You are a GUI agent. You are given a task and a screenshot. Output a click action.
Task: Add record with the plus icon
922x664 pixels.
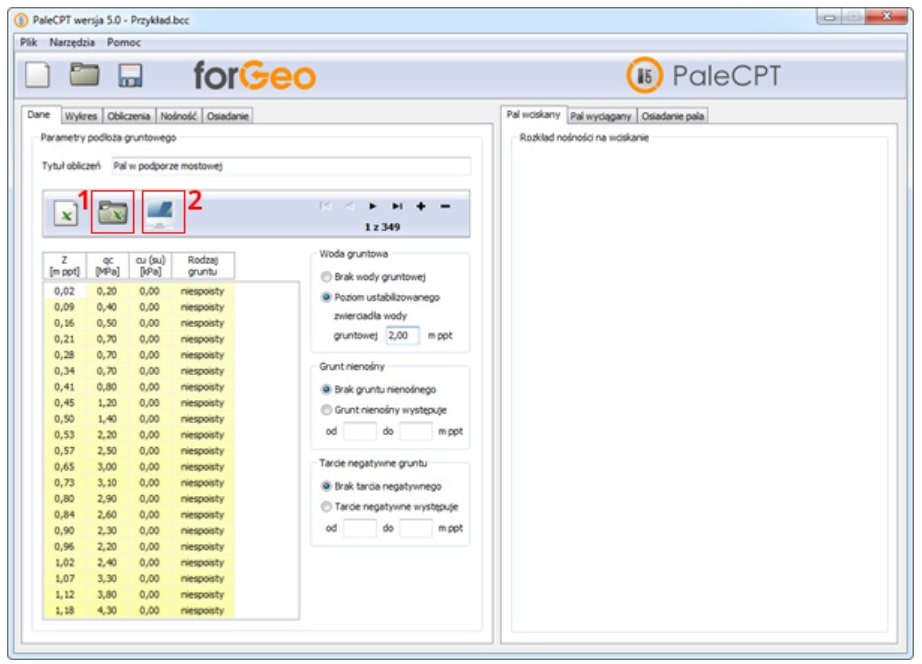click(421, 206)
